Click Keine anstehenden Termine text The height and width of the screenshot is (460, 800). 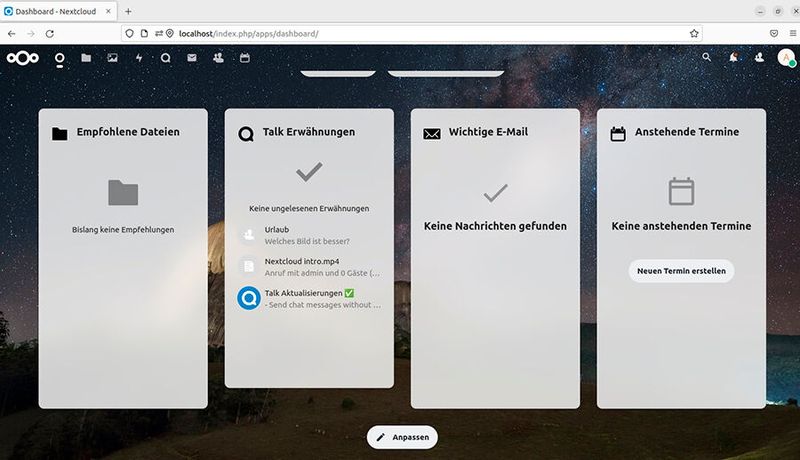tap(681, 226)
